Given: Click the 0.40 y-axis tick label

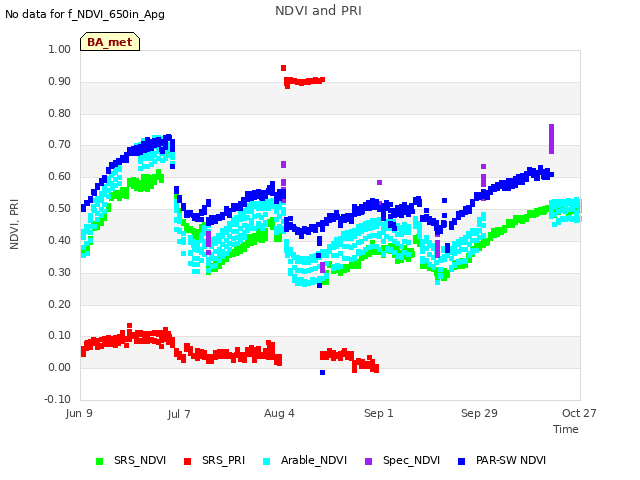Looking at the screenshot, I should (x=60, y=240).
